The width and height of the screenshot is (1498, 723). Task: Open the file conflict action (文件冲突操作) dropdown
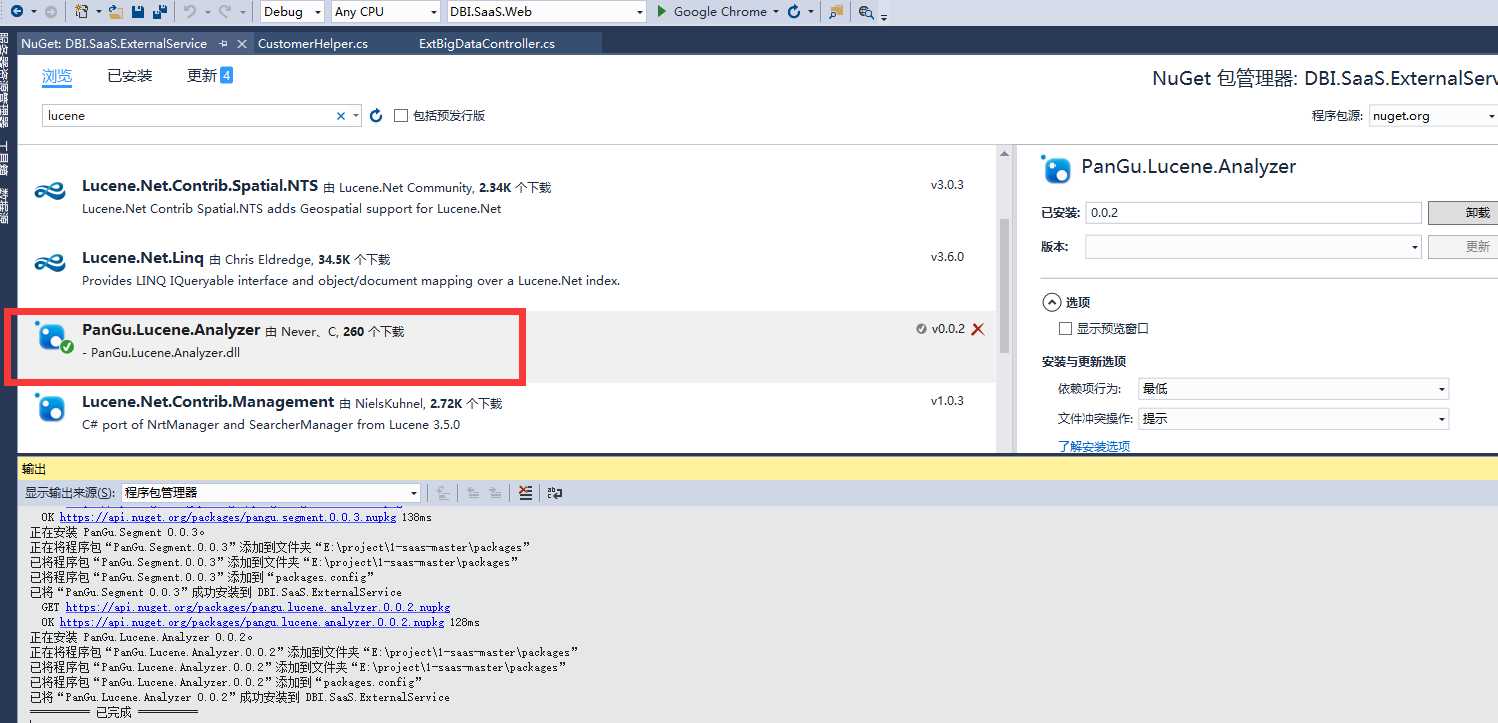point(1293,419)
